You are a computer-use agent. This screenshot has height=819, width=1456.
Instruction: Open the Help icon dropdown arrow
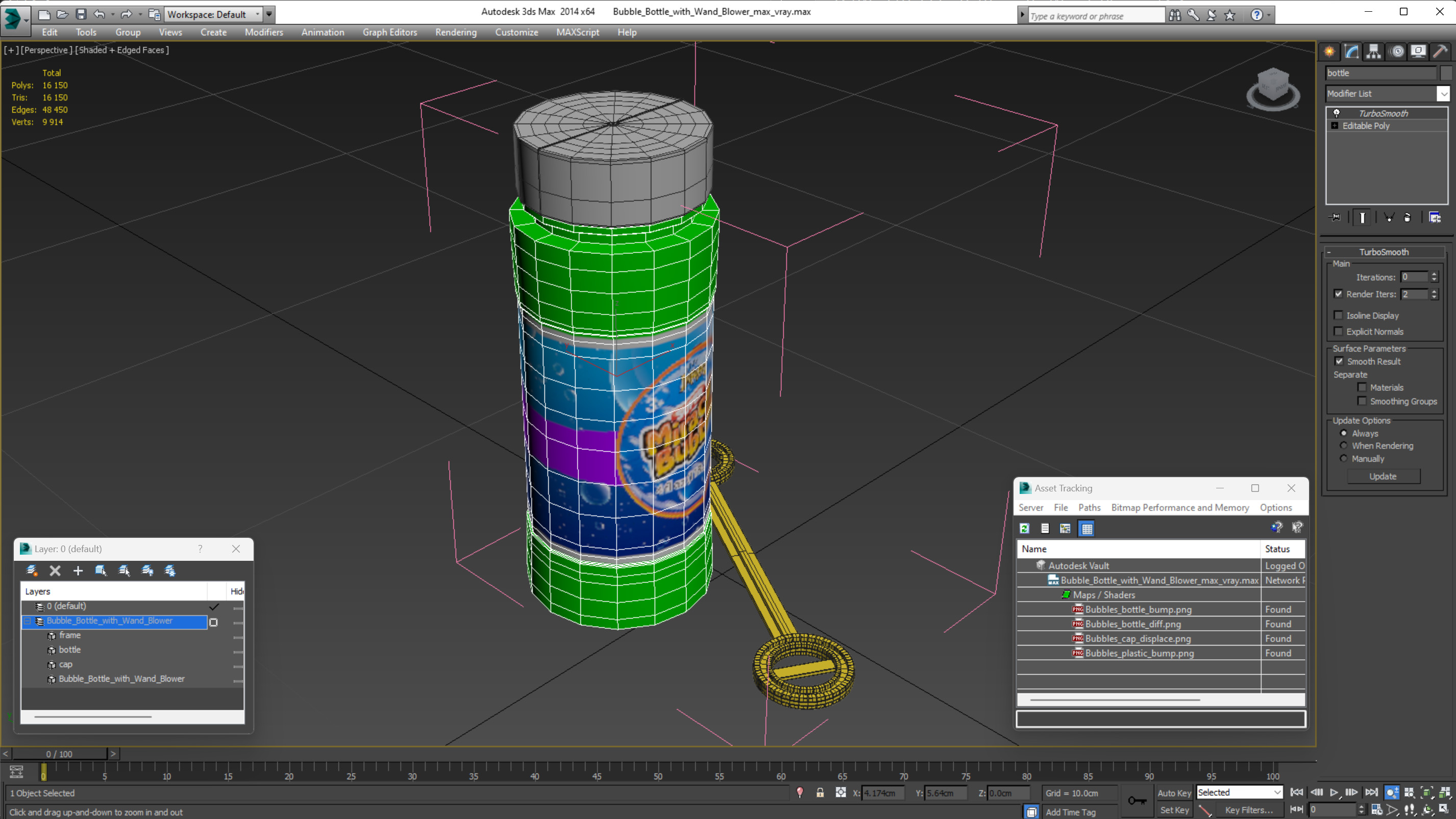click(x=1270, y=15)
